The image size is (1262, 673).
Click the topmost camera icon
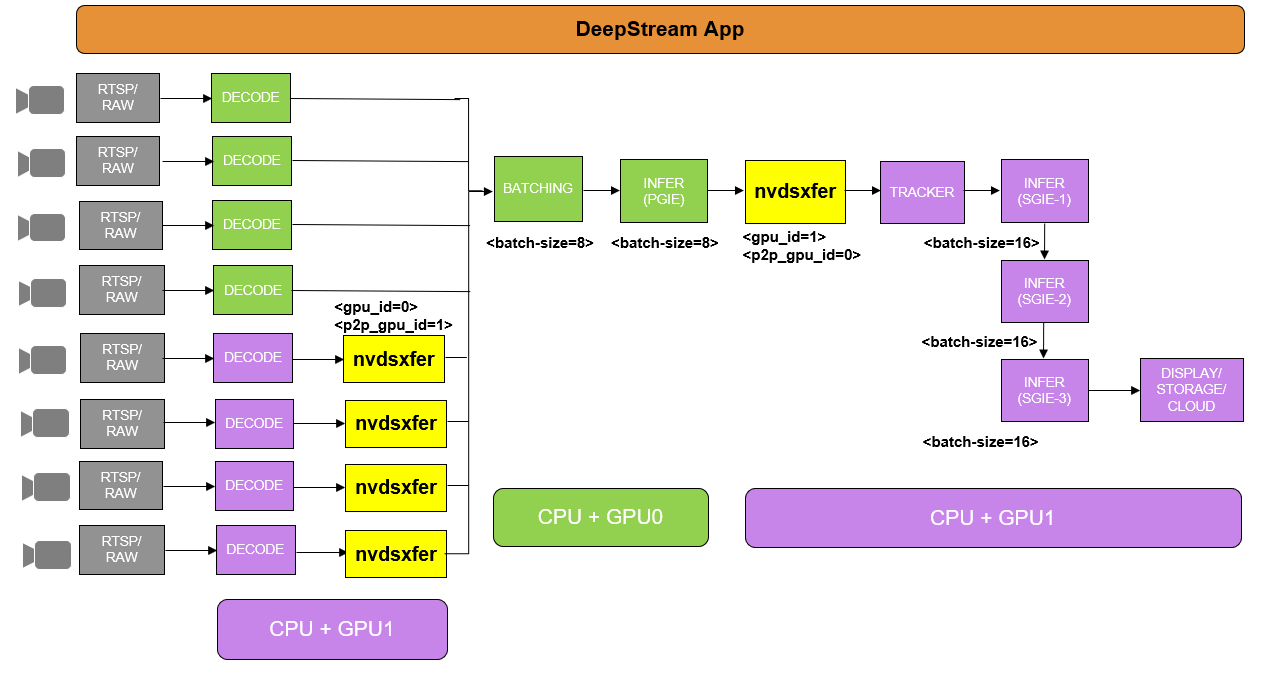pos(41,100)
